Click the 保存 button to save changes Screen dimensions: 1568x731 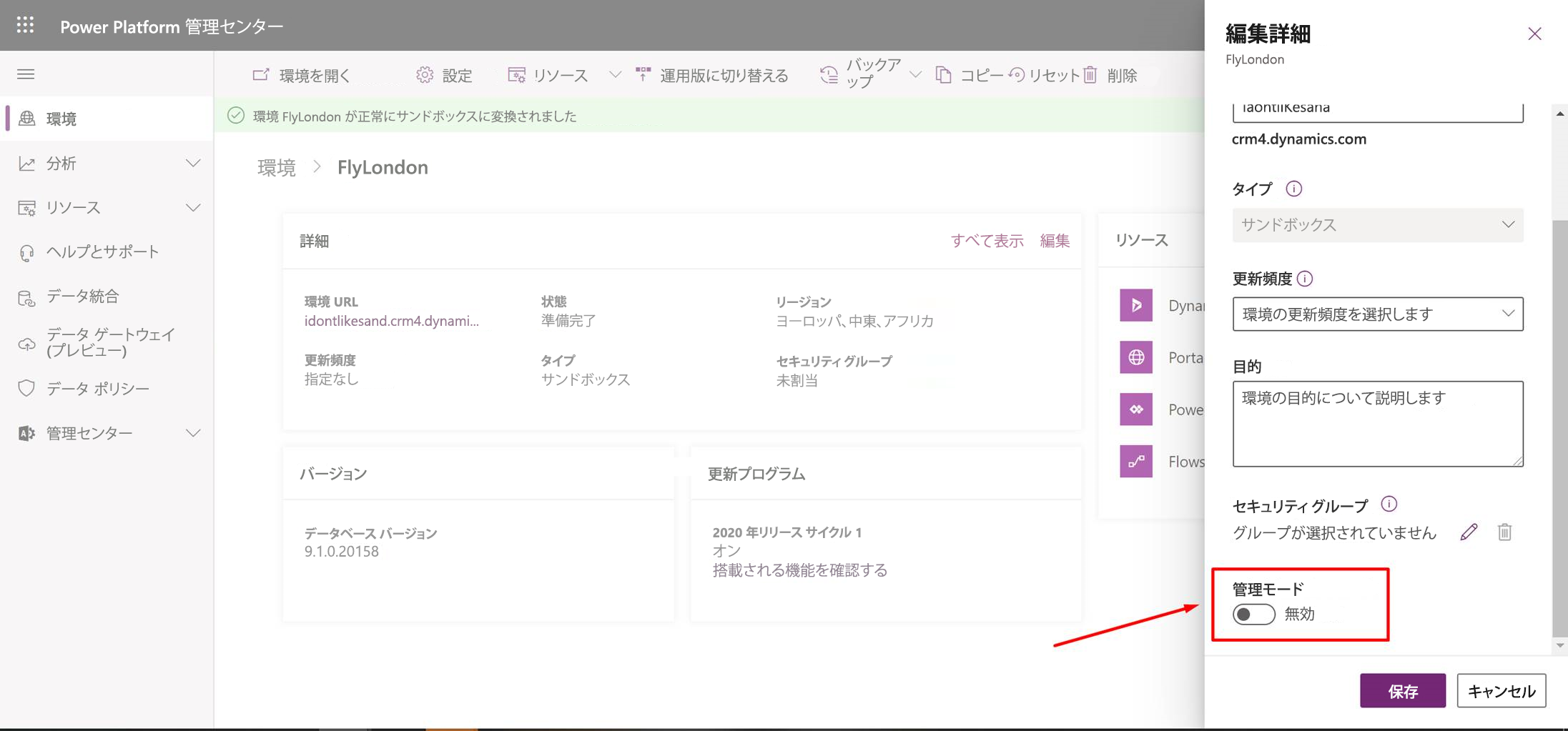1402,690
